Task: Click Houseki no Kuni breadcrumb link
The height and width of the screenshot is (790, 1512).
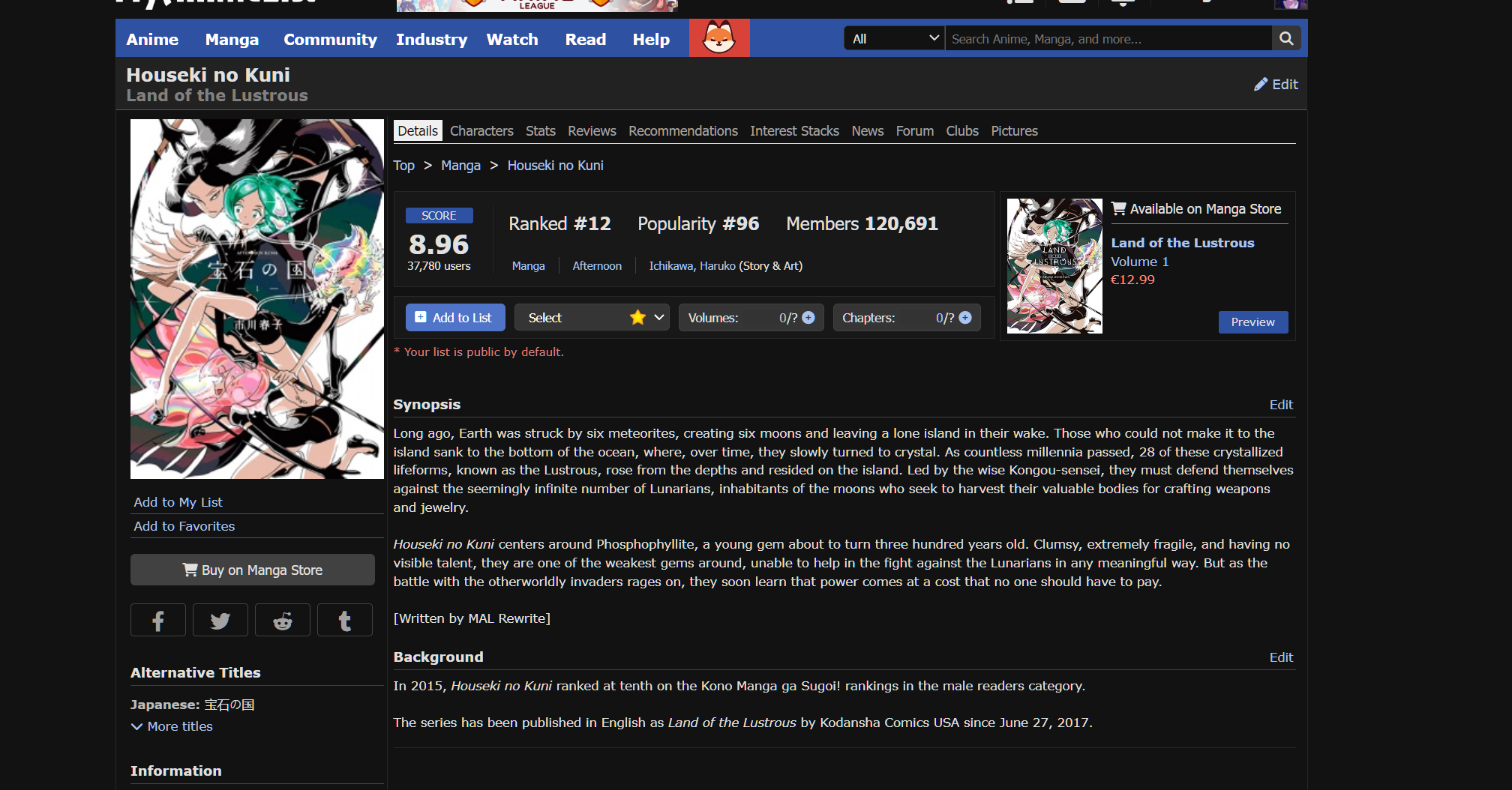Action: click(x=555, y=166)
